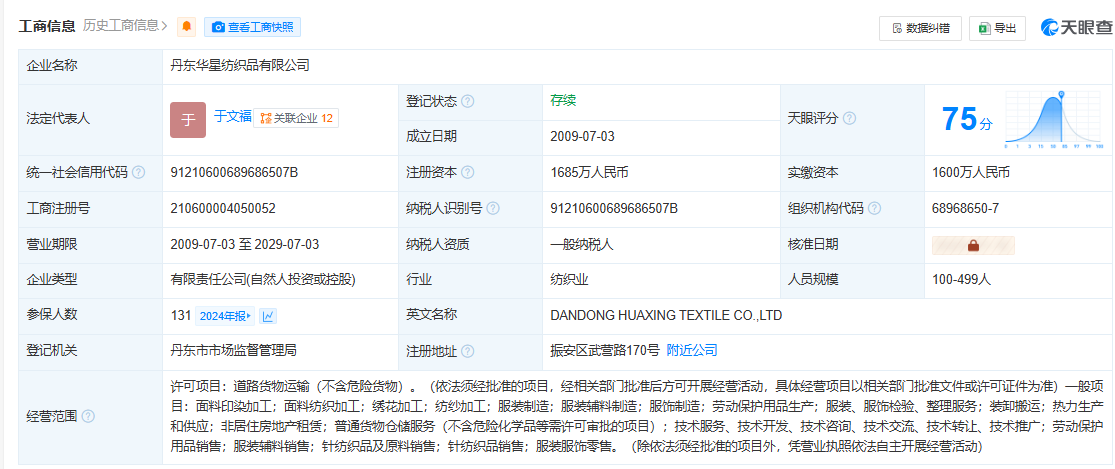The height and width of the screenshot is (469, 1115).
Task: Click 导出 export button
Action: (997, 28)
